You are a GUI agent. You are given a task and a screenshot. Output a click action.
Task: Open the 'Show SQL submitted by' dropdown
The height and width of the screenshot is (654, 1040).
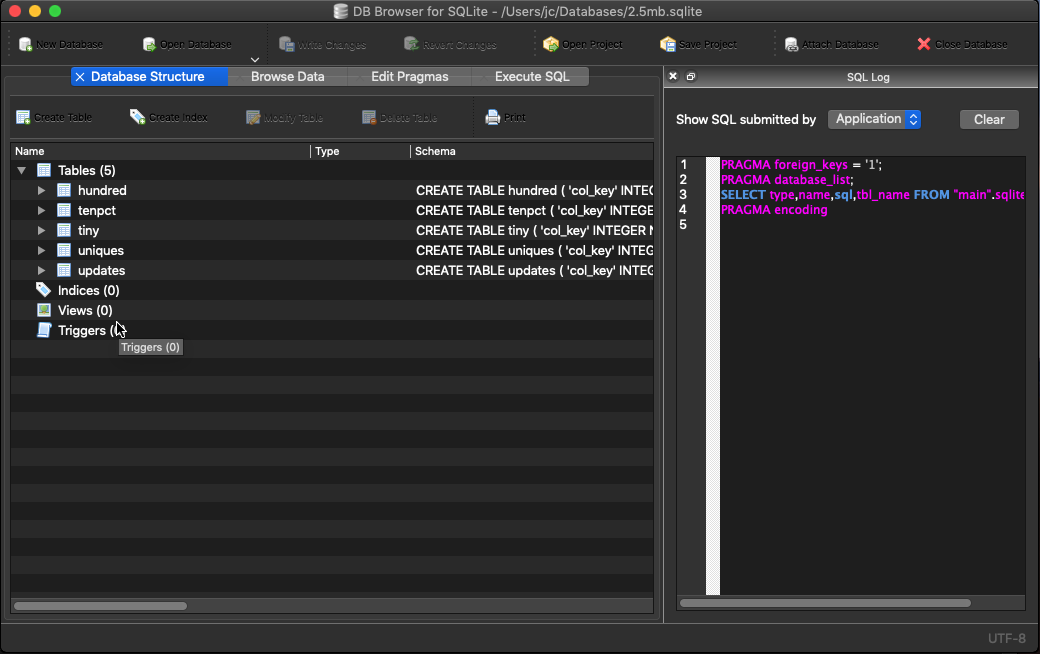coord(874,119)
